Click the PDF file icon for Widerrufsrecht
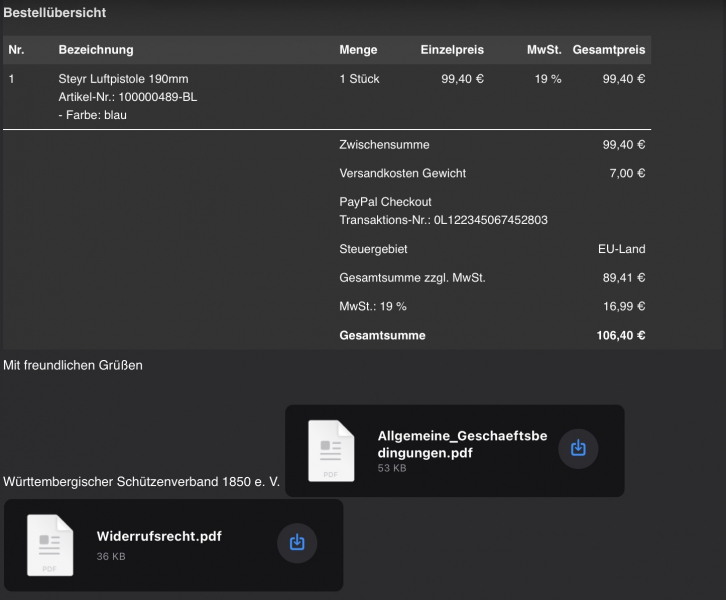Viewport: 726px width, 600px height. click(x=50, y=544)
